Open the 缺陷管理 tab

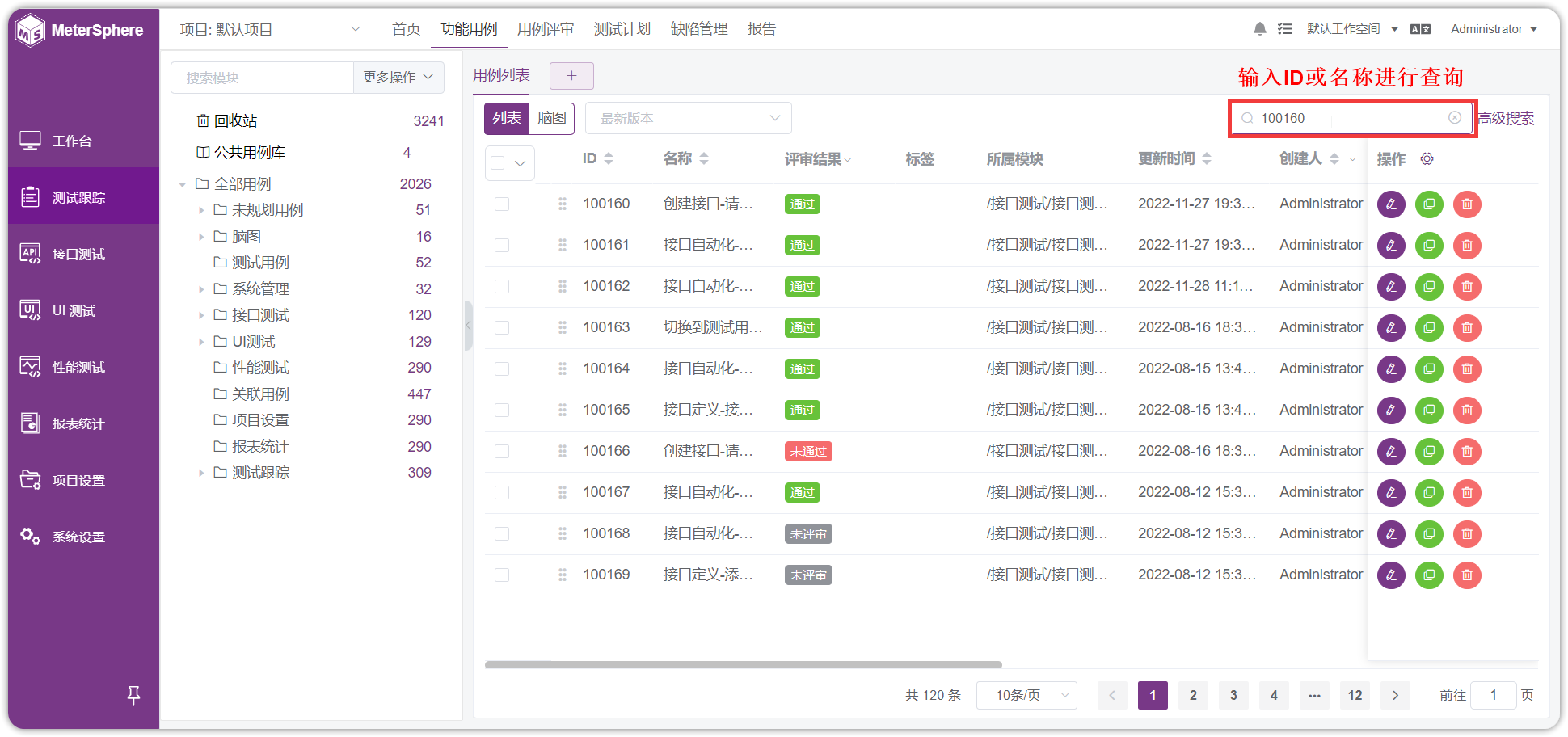tap(699, 29)
